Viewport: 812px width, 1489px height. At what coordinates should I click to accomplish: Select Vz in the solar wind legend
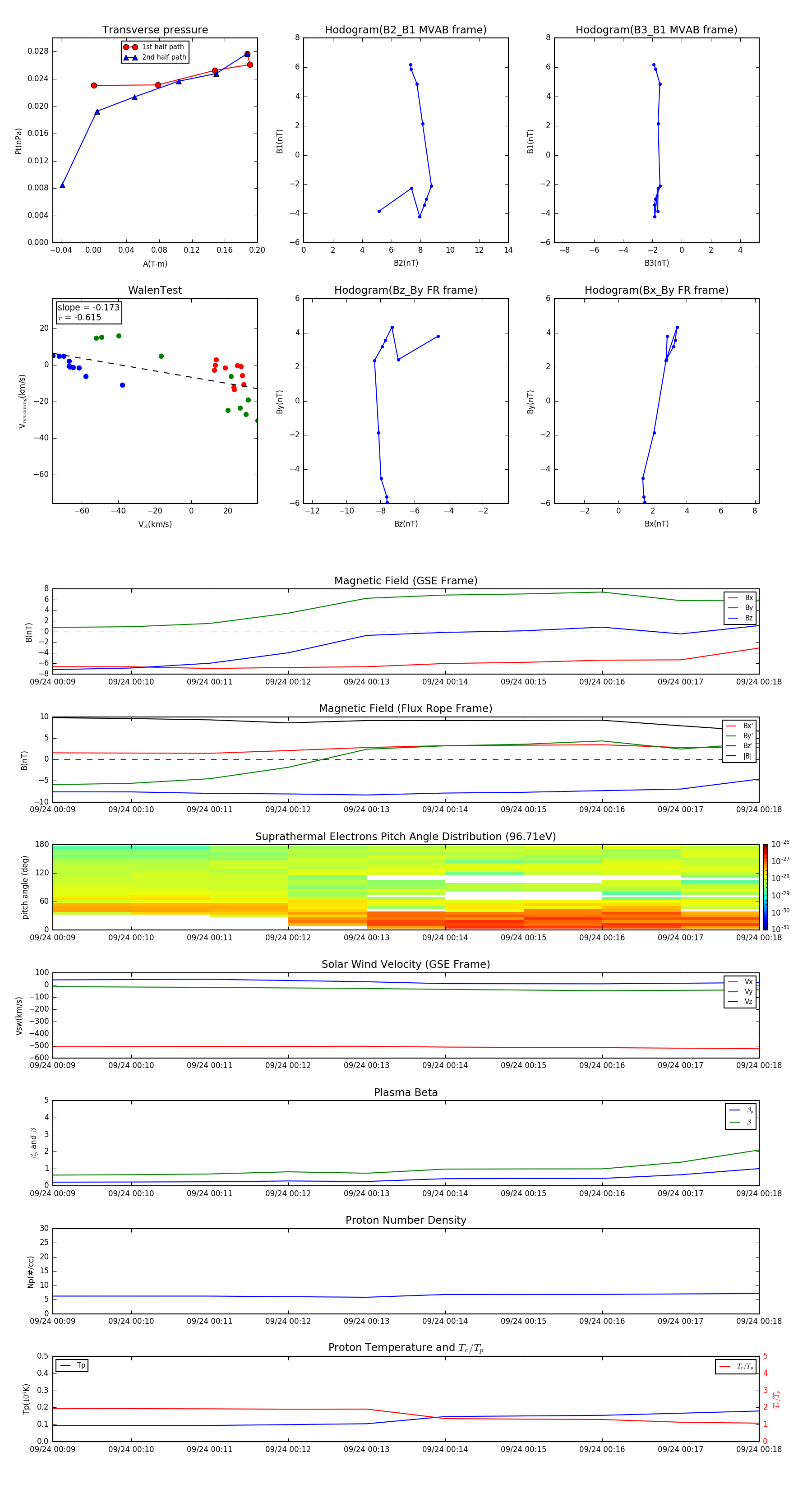tap(741, 1002)
